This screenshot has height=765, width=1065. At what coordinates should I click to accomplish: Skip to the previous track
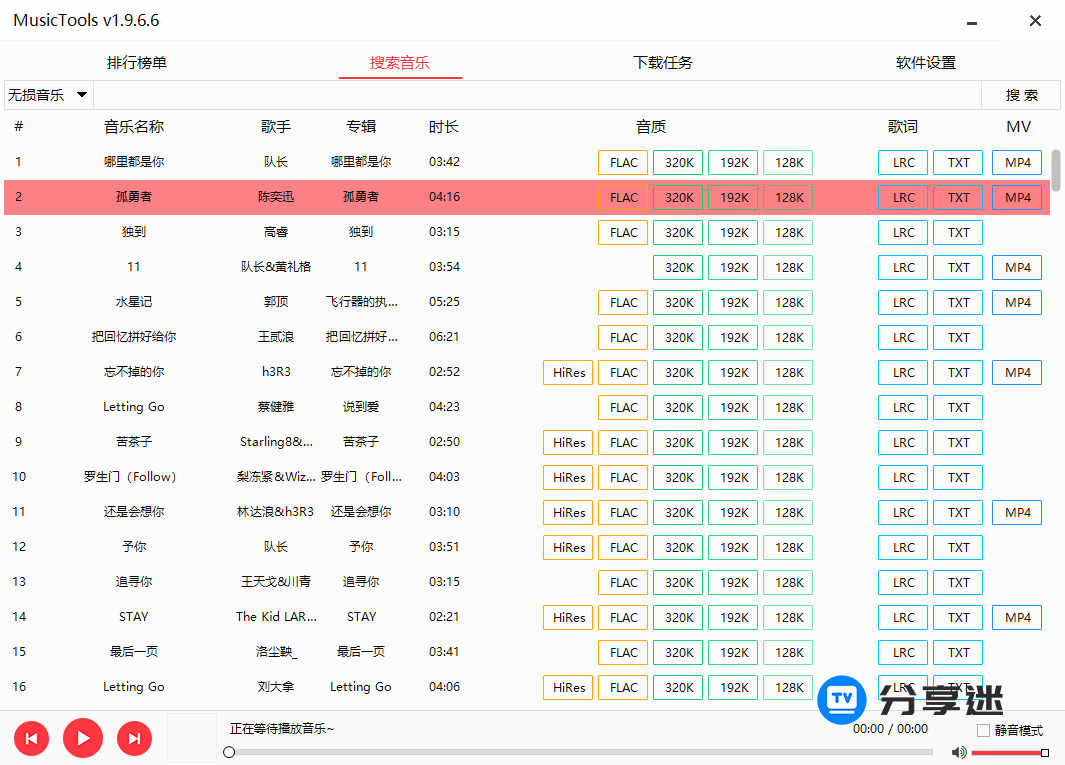[x=31, y=738]
